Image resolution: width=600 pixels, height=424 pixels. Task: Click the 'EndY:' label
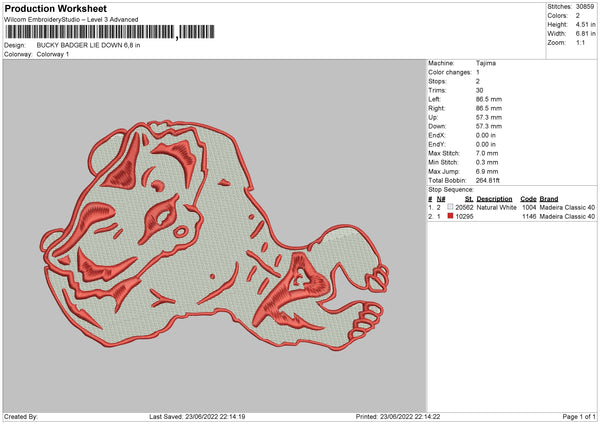437,145
